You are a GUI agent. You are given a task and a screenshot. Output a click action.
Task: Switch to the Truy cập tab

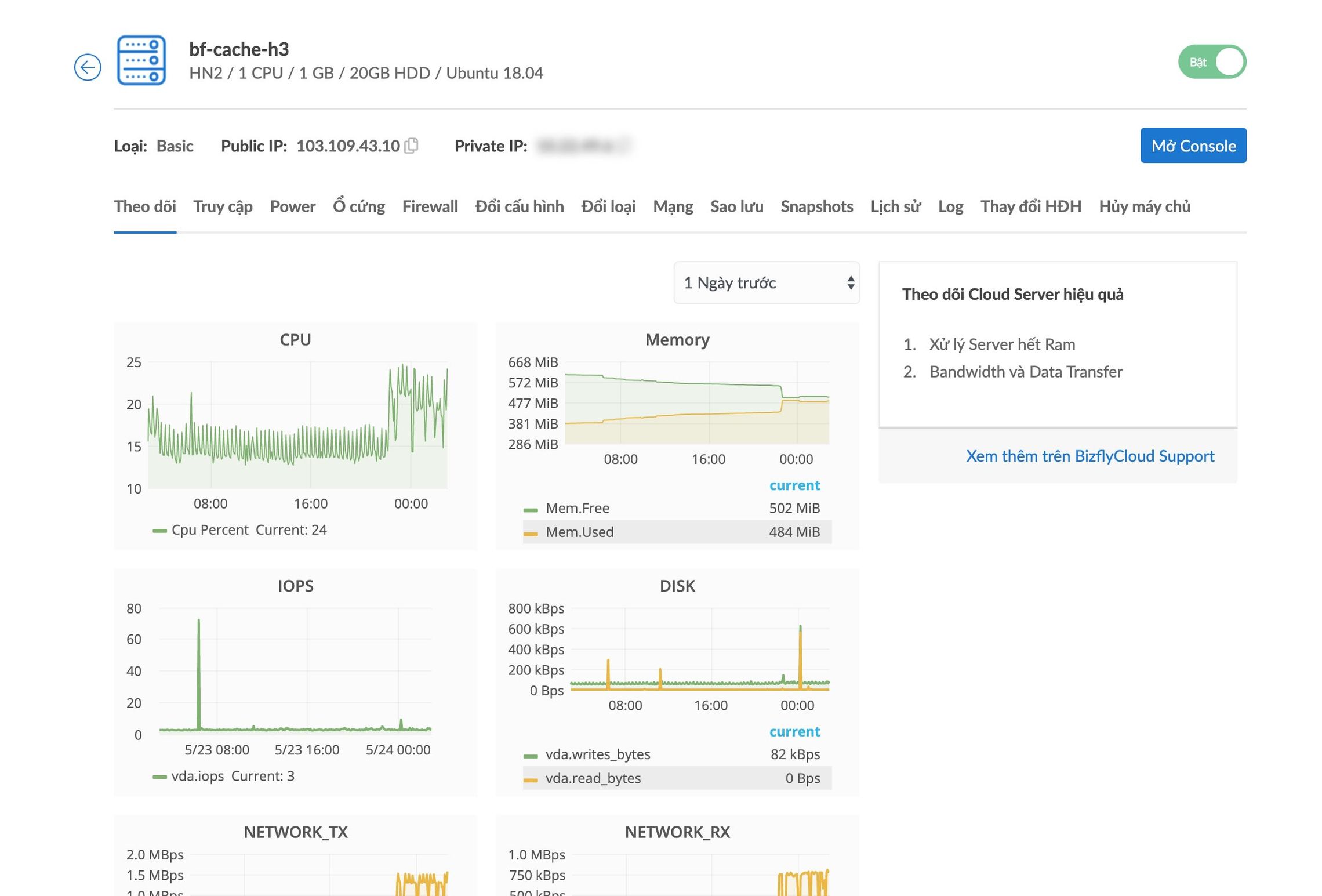click(x=223, y=206)
